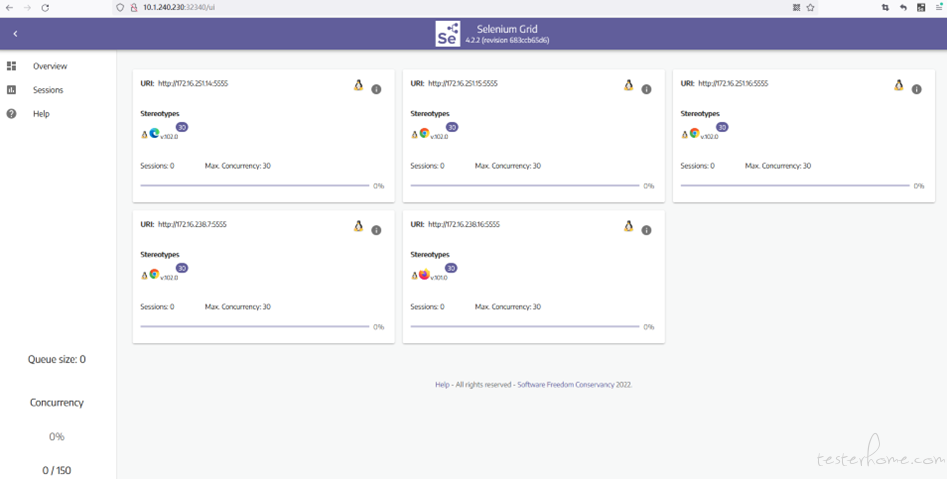Click the Firefox icon on node 172.16.238.16

(424, 274)
